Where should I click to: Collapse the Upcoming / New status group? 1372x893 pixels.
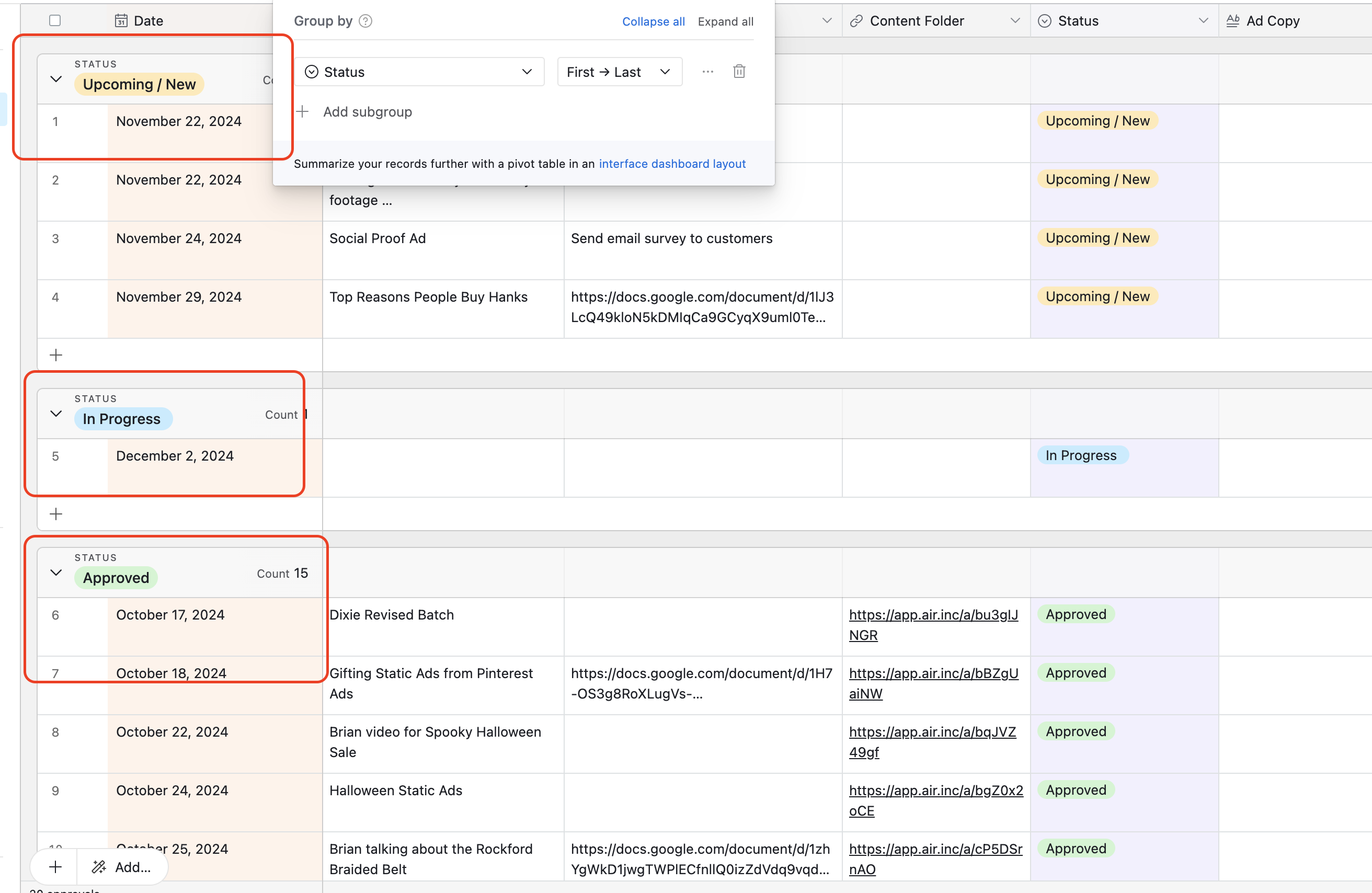pyautogui.click(x=56, y=79)
